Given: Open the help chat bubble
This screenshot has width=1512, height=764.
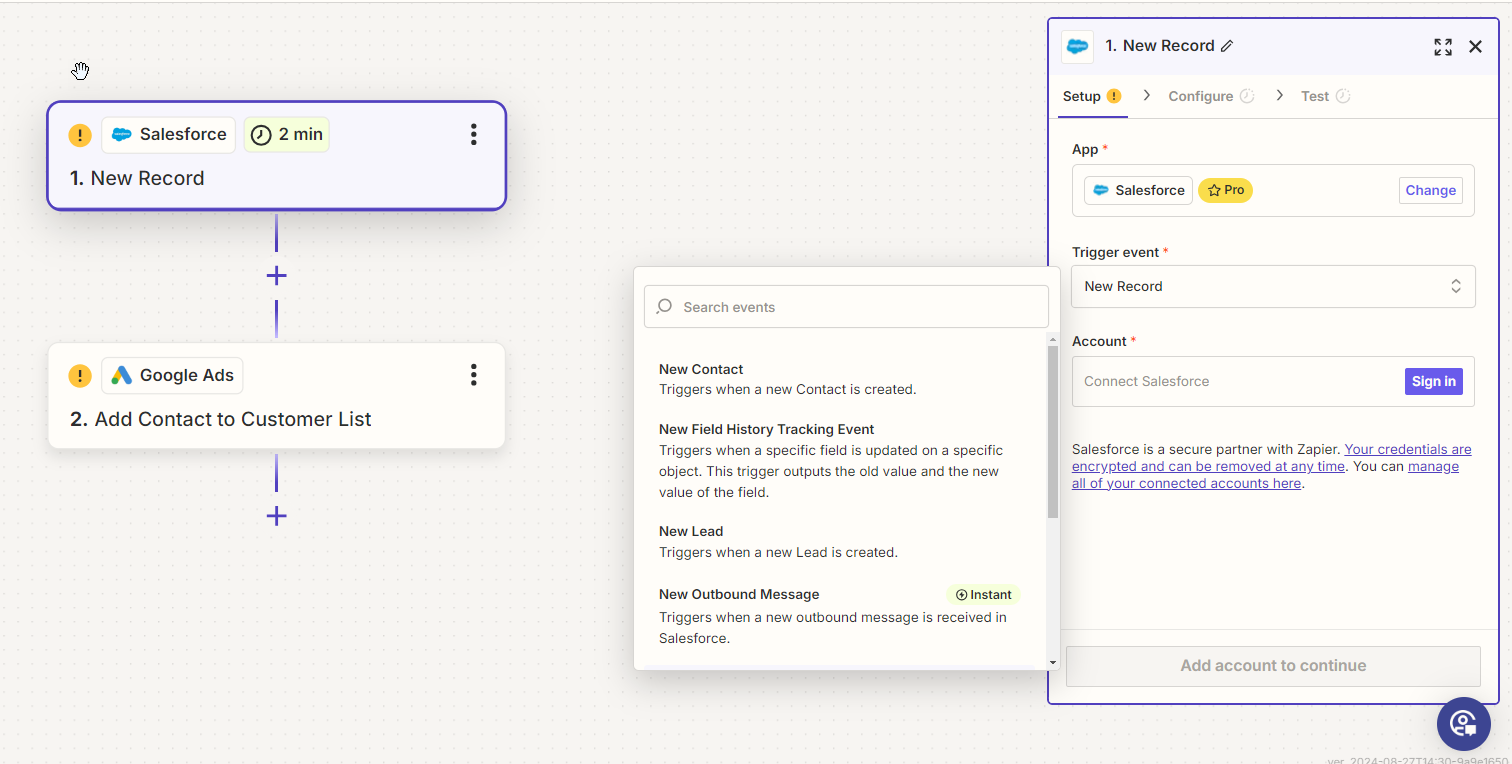Looking at the screenshot, I should click(x=1464, y=724).
